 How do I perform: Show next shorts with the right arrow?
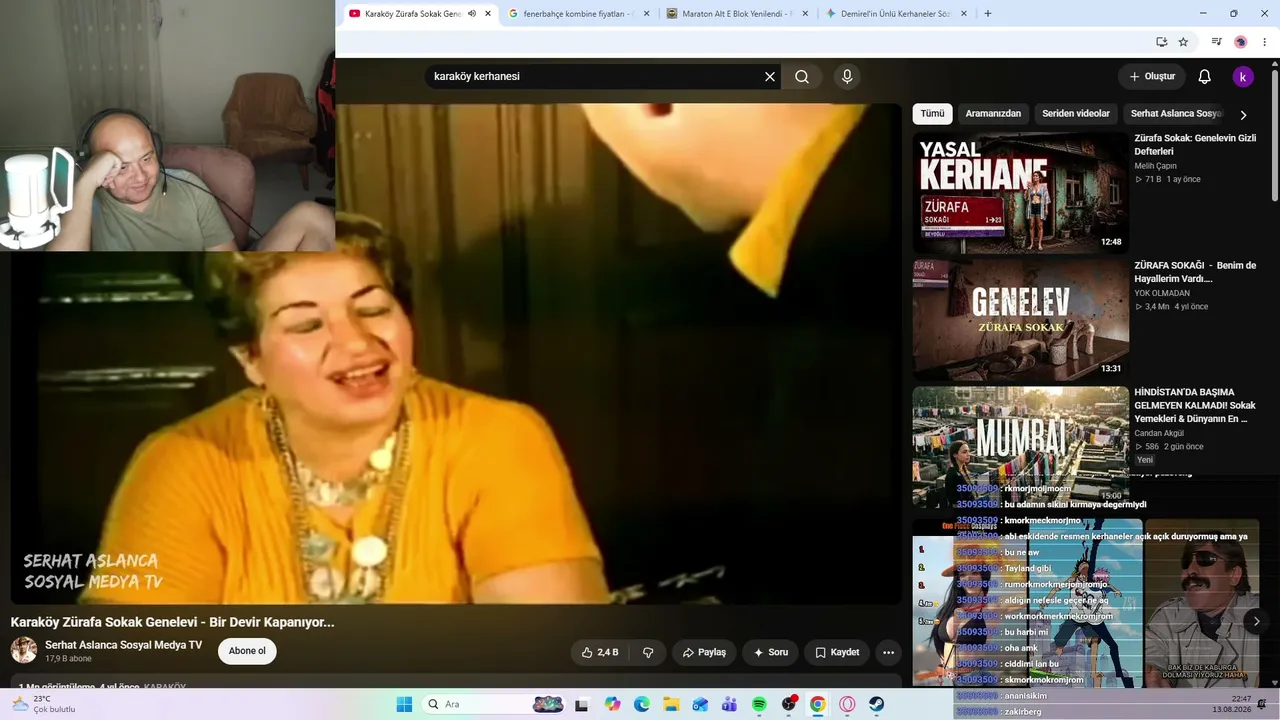(x=1257, y=621)
